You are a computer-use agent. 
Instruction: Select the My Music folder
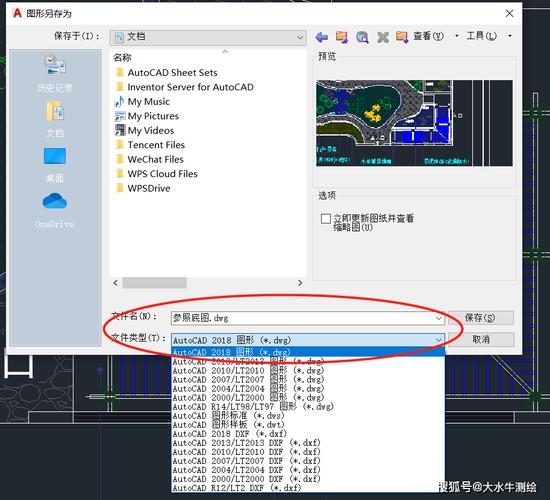pyautogui.click(x=142, y=101)
